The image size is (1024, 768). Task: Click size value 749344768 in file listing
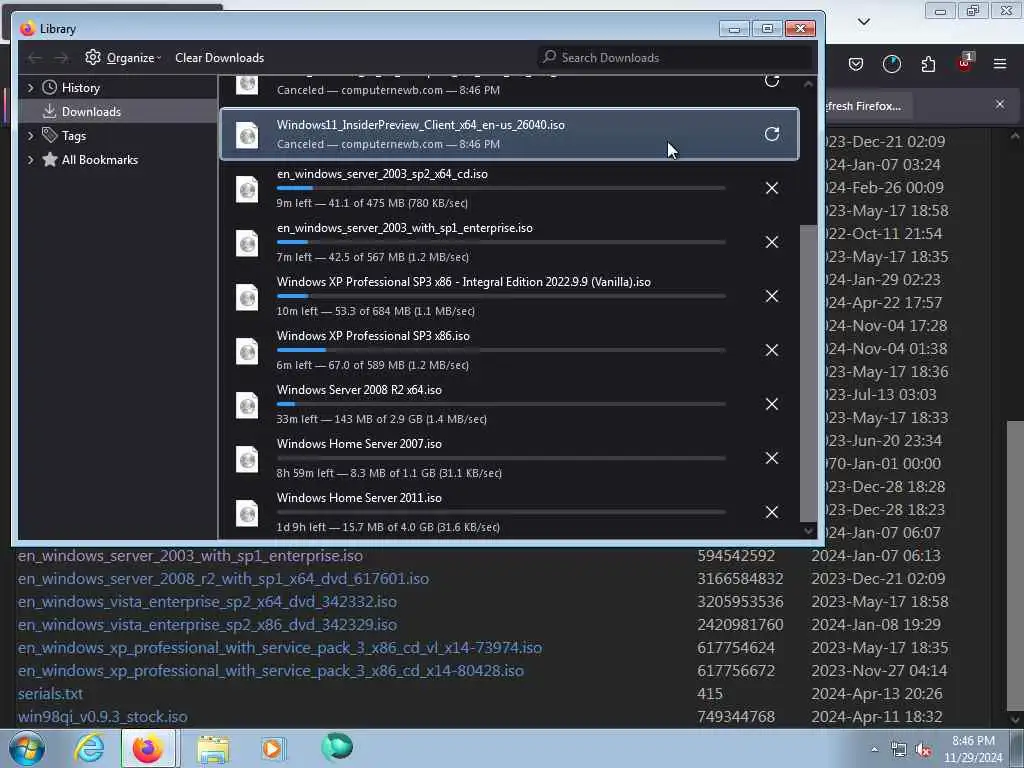pos(736,716)
